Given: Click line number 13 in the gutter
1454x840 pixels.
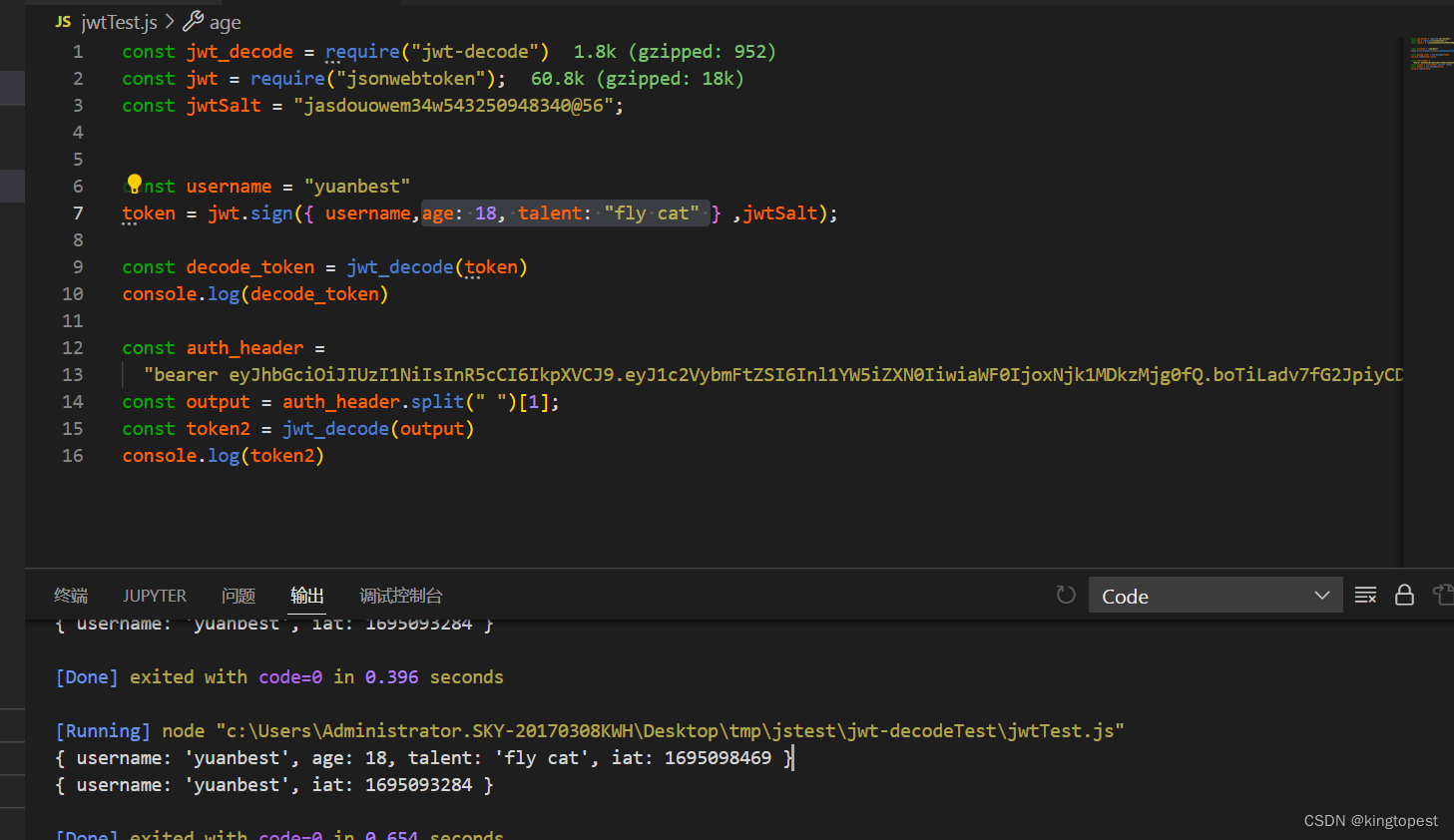Looking at the screenshot, I should pos(73,374).
